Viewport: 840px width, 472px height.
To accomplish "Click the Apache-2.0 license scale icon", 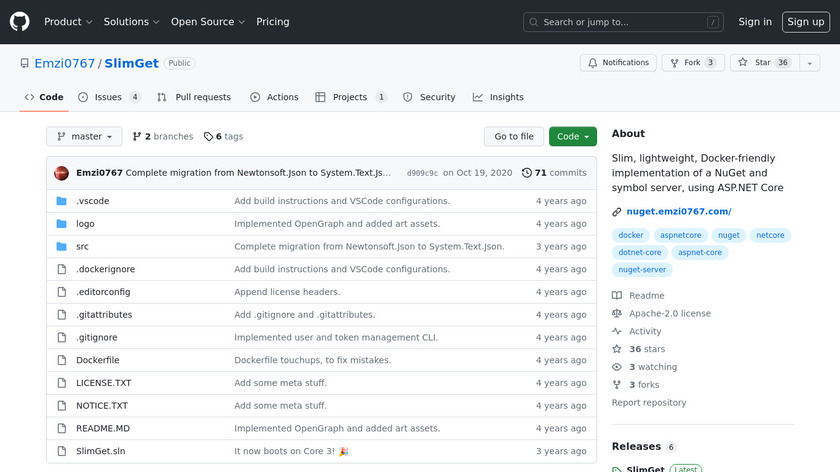I will (617, 313).
